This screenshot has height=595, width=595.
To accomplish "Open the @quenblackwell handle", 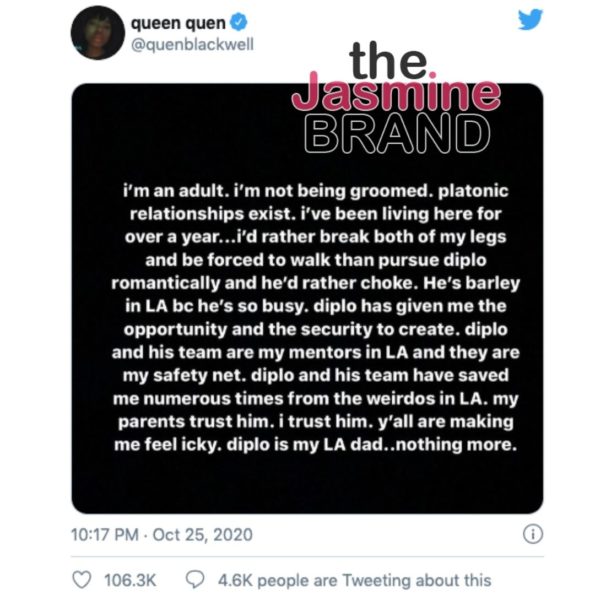I will click(x=192, y=45).
